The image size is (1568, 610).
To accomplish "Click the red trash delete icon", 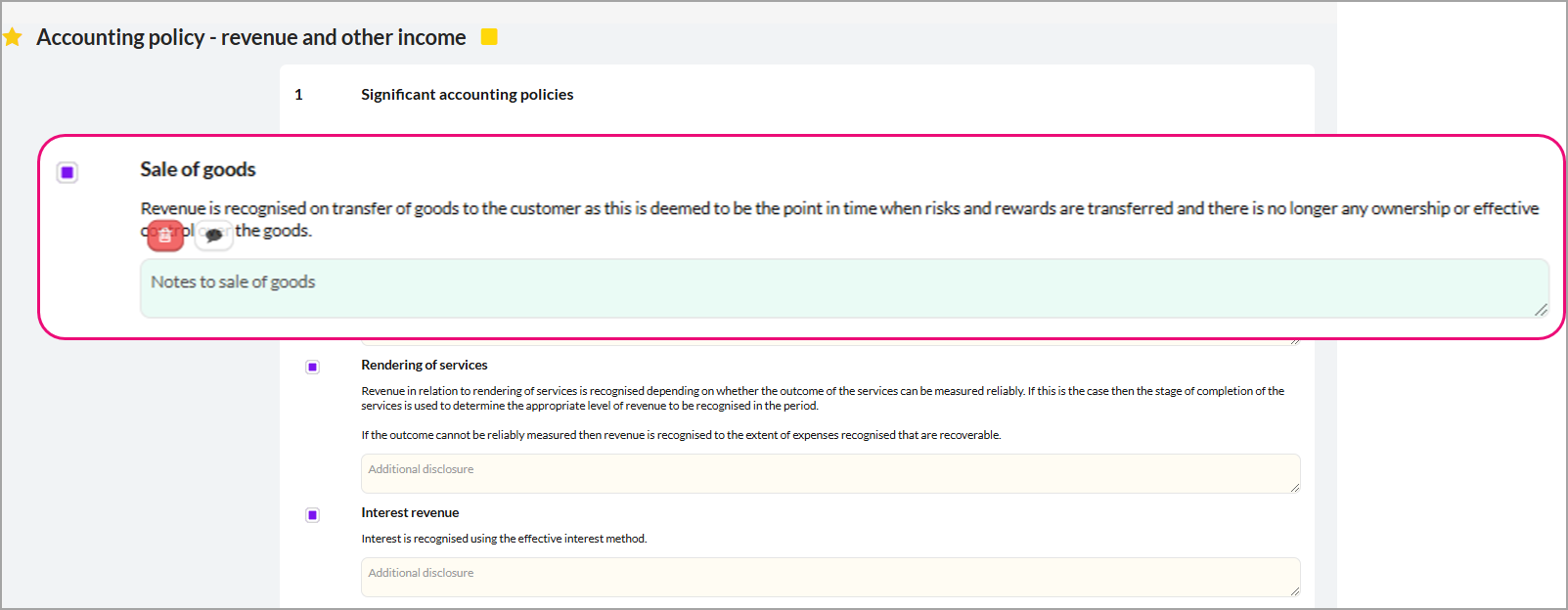I will [165, 235].
